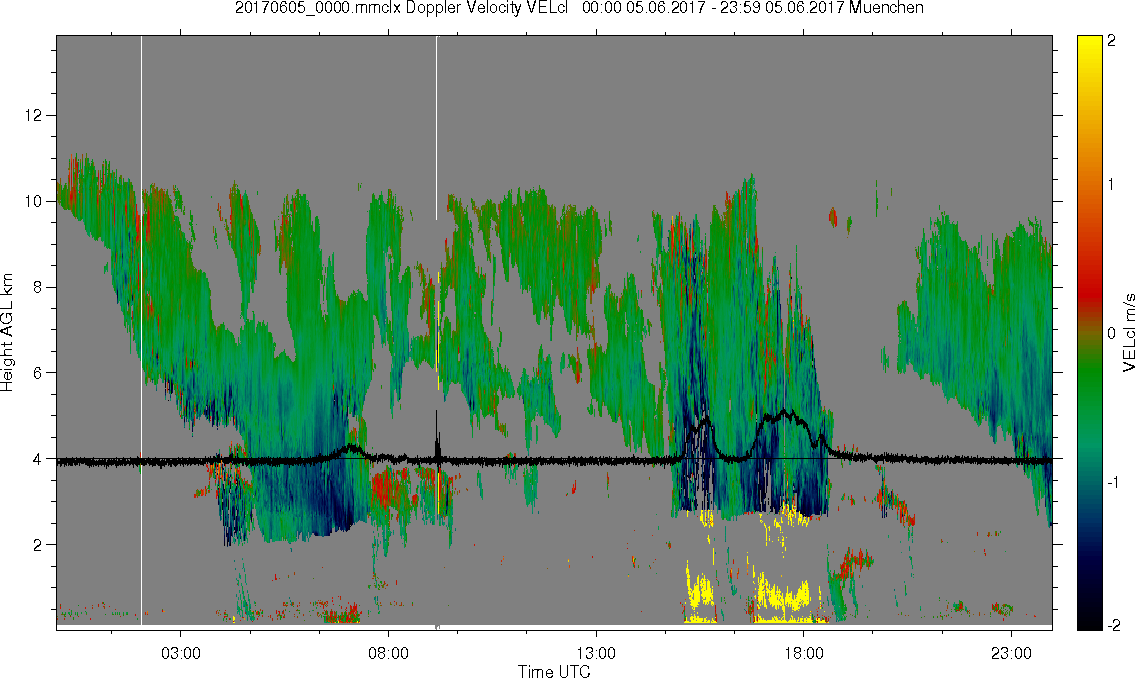Click the "Height AGL km" axis label
1135x678 pixels.
click(x=8, y=333)
